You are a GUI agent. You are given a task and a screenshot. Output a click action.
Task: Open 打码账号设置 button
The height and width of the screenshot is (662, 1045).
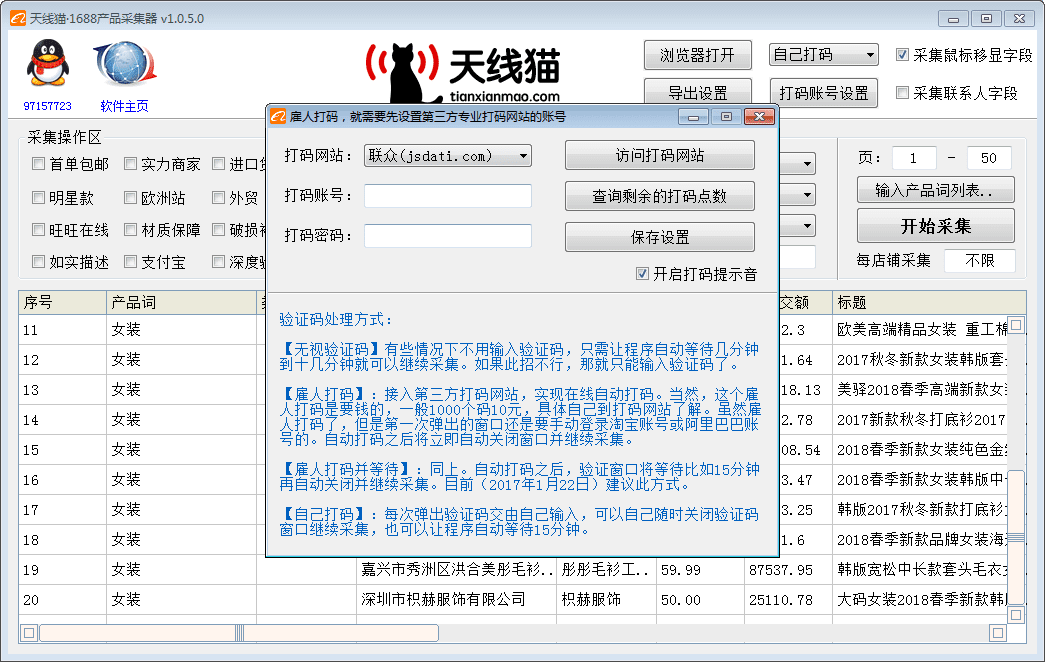point(824,93)
